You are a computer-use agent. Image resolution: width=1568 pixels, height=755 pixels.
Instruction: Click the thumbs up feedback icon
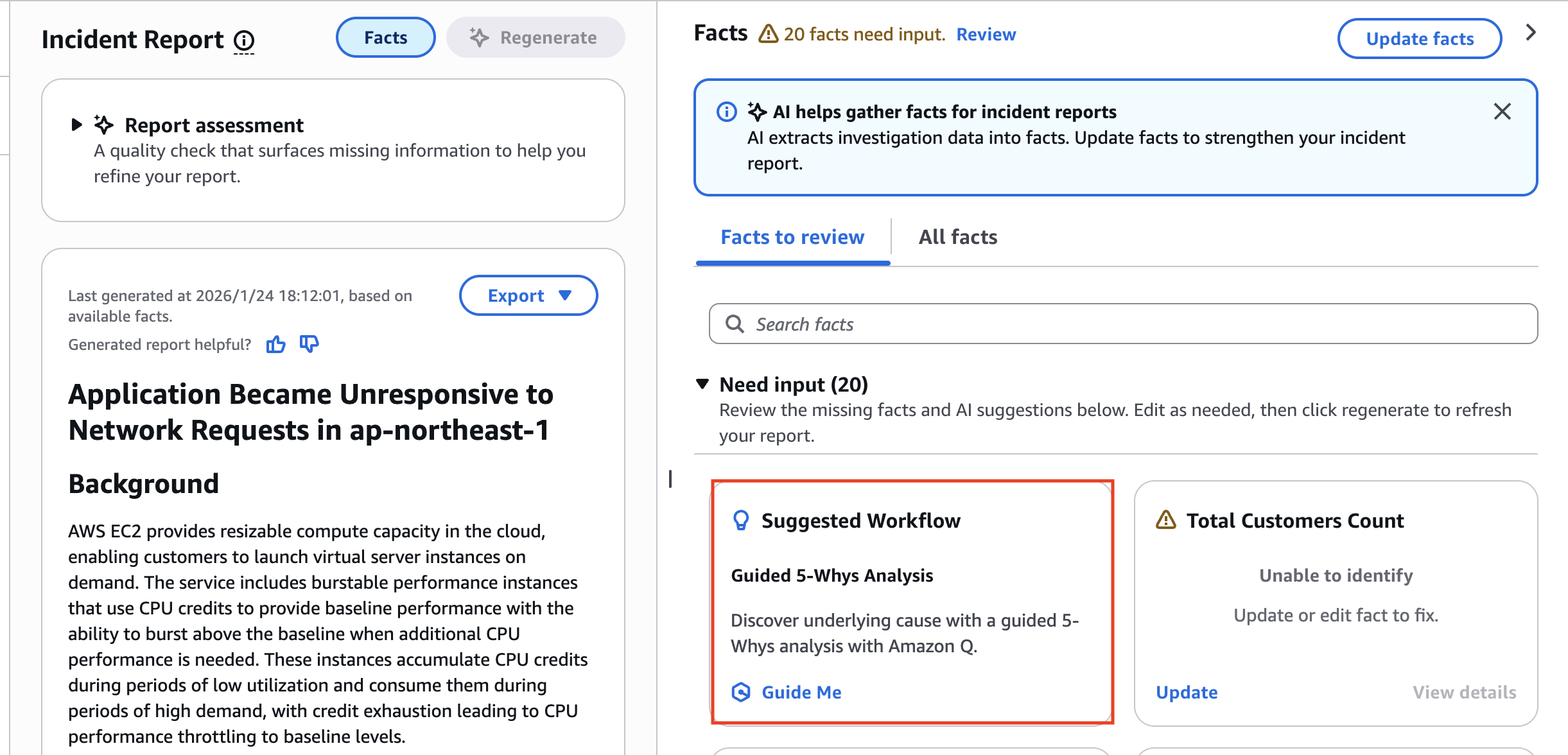coord(276,345)
